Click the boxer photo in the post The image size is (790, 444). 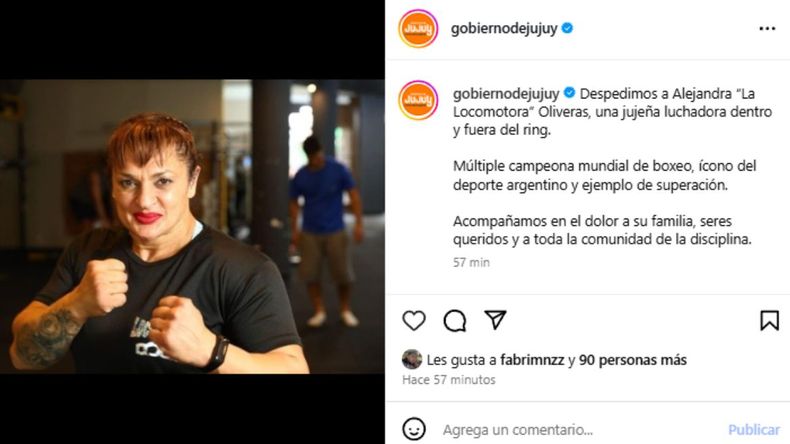[x=192, y=226]
